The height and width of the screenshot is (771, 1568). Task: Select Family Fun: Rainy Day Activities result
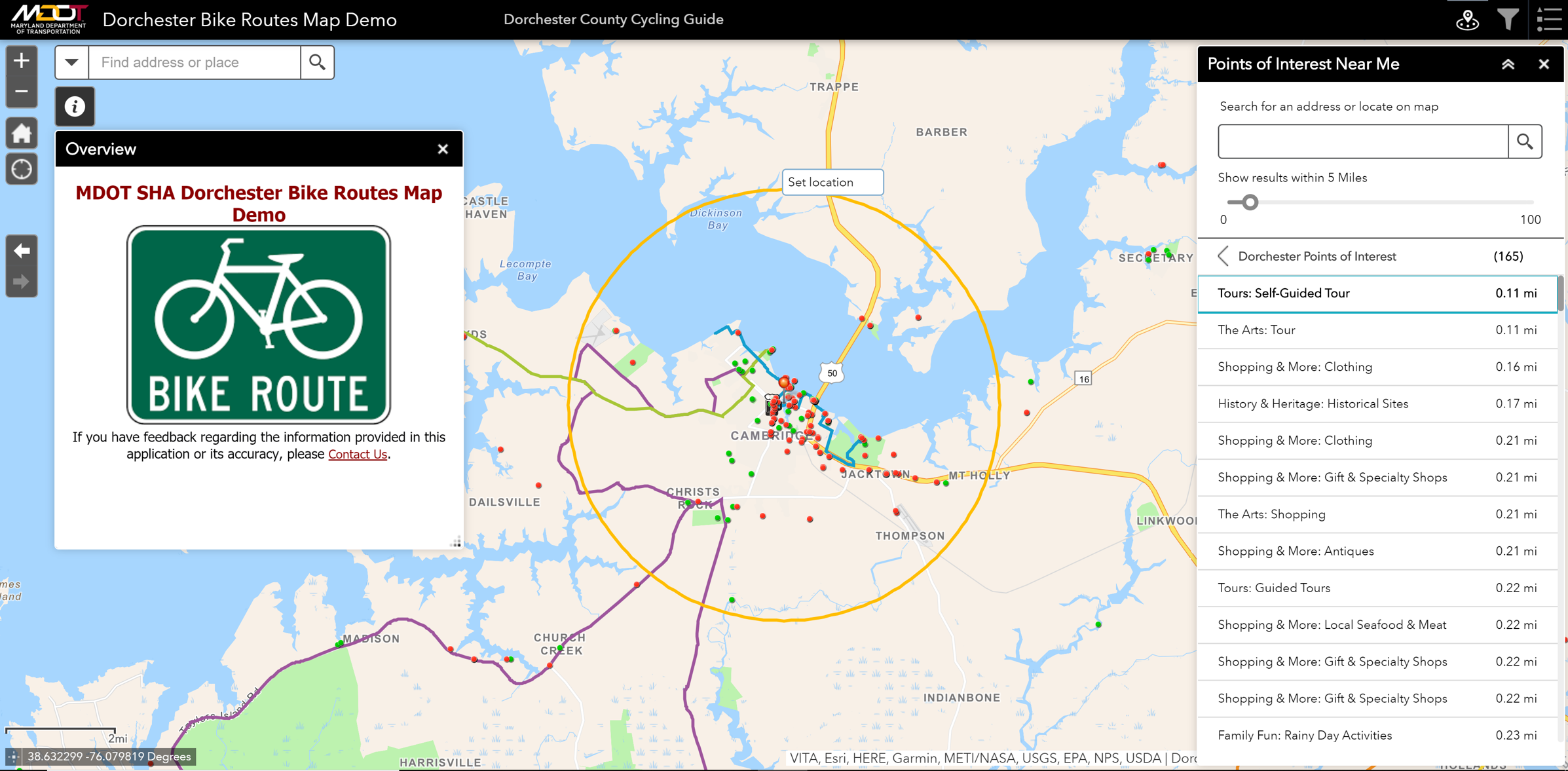1377,736
